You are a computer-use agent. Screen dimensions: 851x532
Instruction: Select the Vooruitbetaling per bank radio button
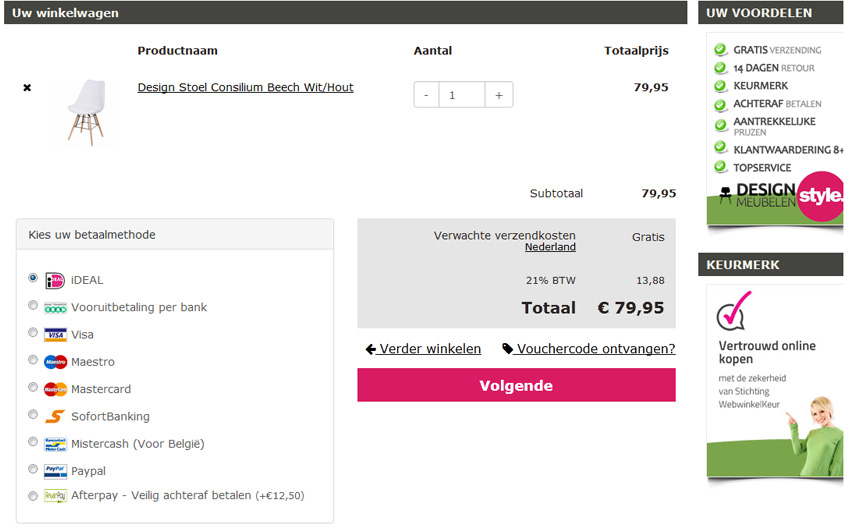tap(33, 305)
